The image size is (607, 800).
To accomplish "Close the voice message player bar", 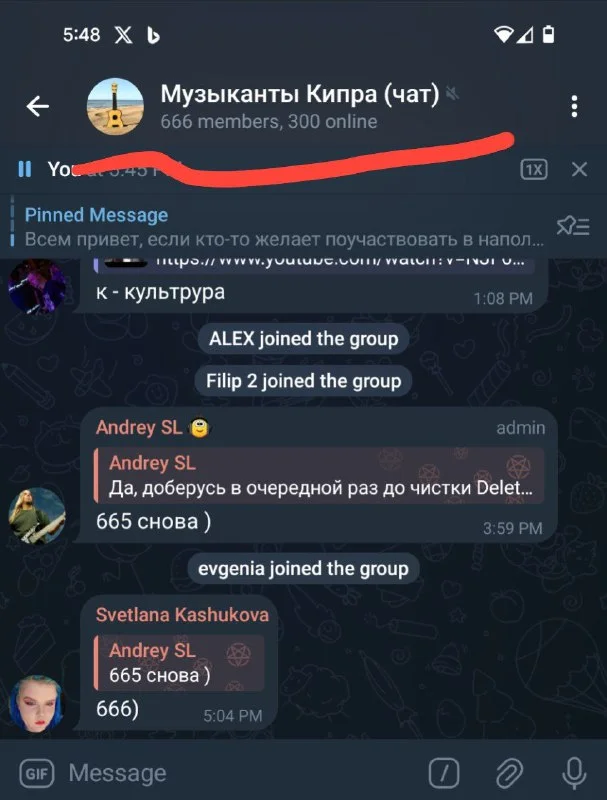I will coord(579,169).
